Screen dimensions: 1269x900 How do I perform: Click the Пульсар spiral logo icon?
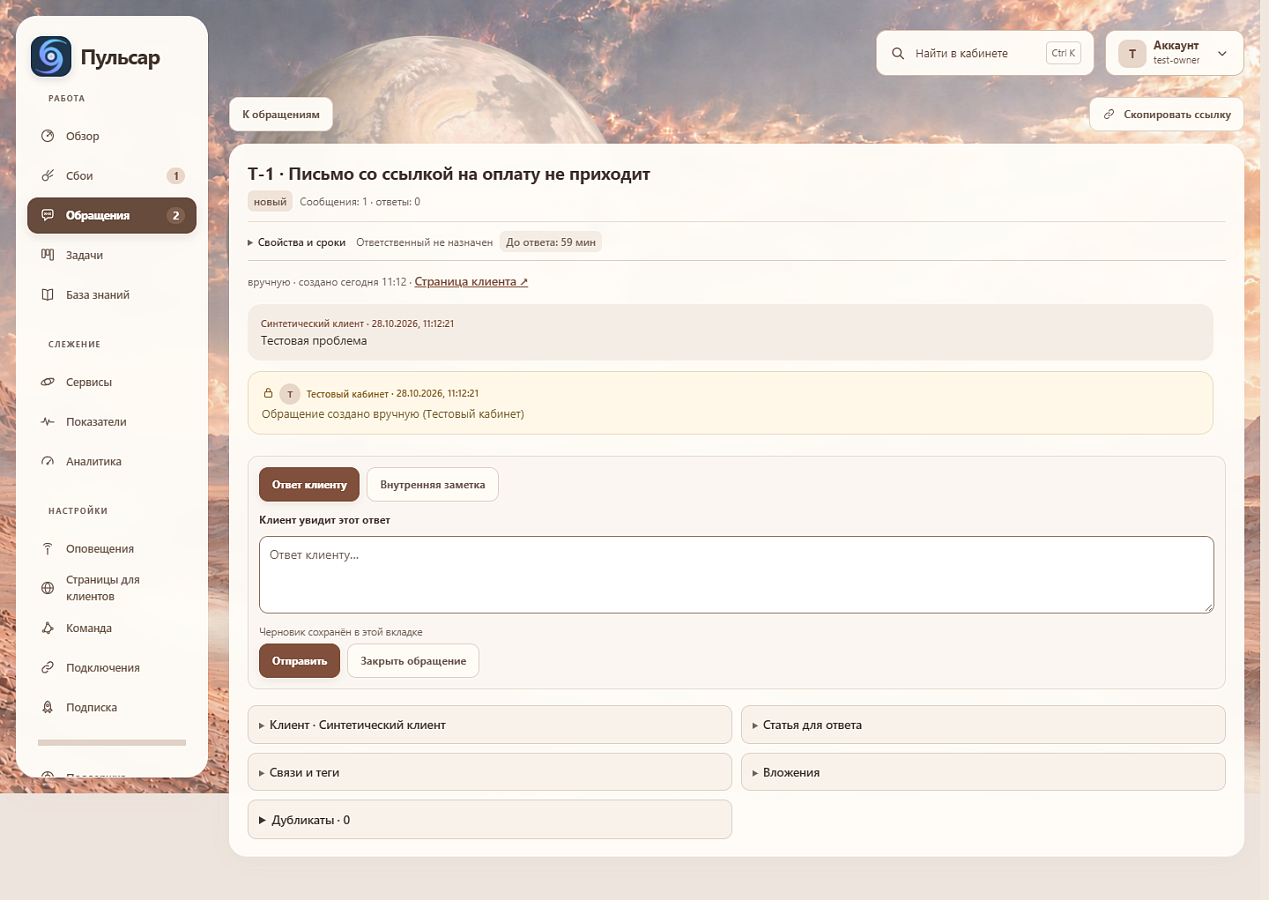pos(51,57)
